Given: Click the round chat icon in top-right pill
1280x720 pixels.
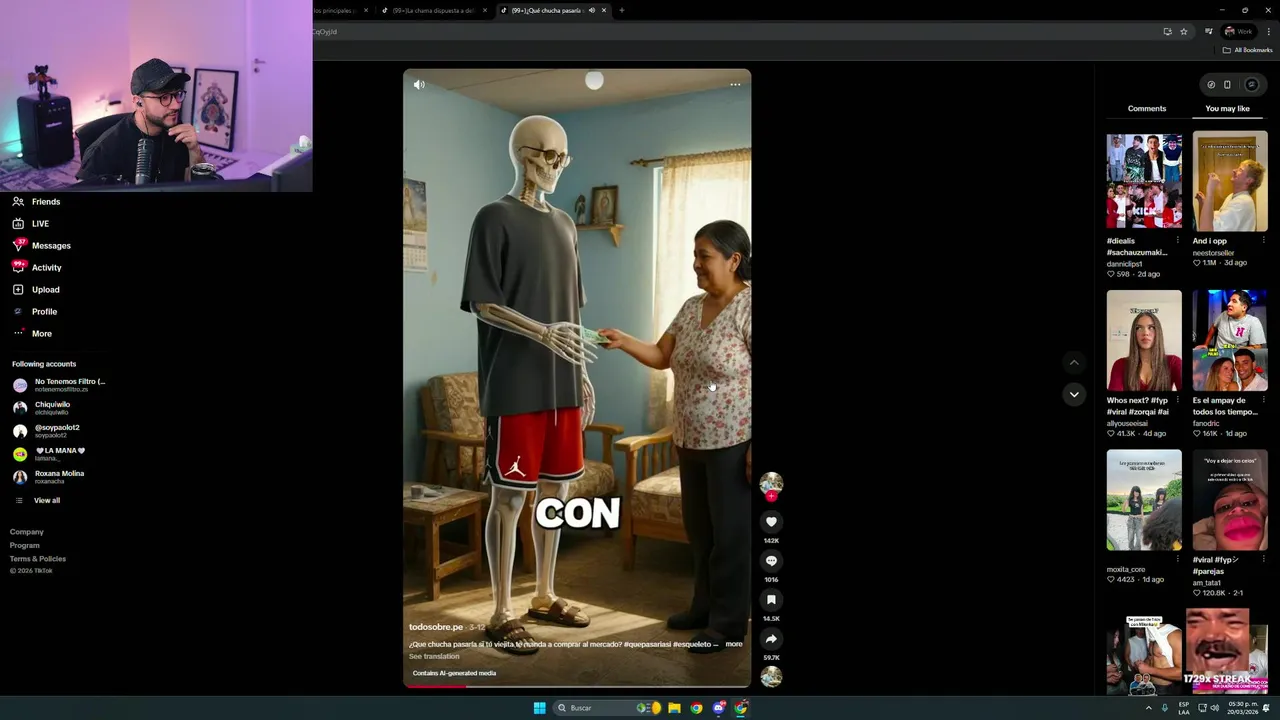Looking at the screenshot, I should coord(1251,85).
